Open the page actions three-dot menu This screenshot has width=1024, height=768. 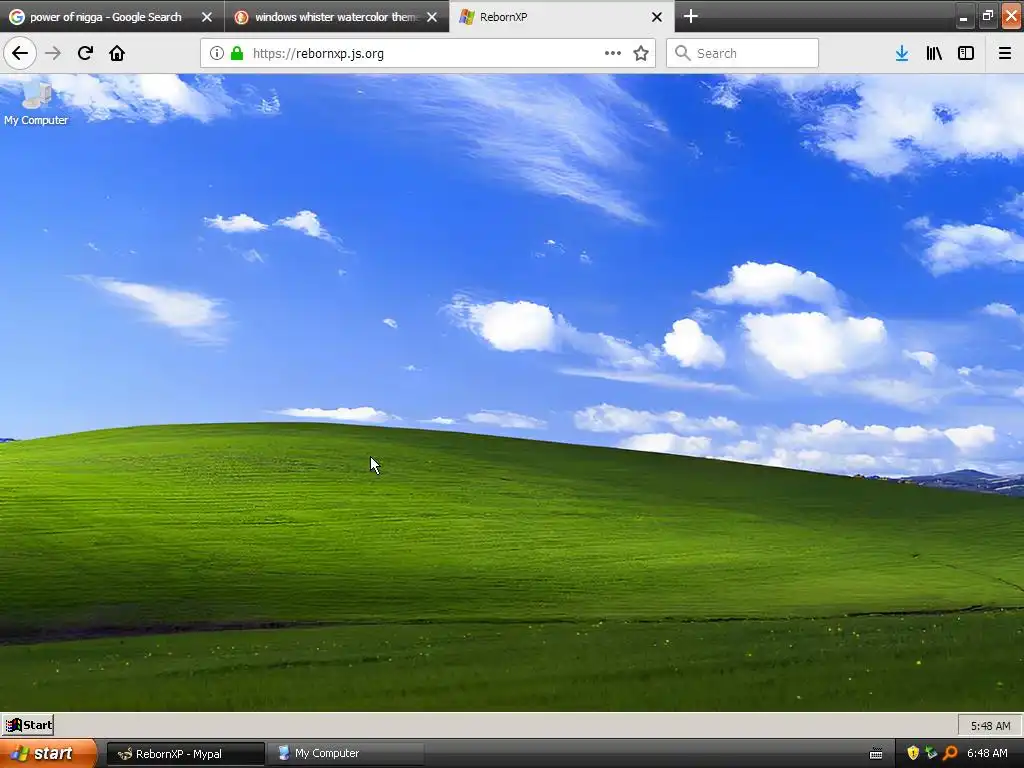(613, 54)
